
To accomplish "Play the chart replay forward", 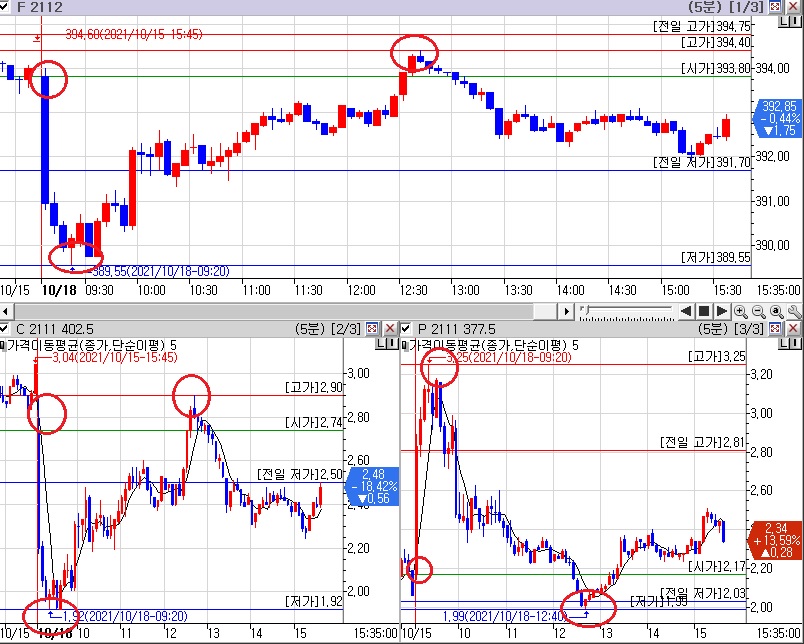I will pyautogui.click(x=721, y=311).
